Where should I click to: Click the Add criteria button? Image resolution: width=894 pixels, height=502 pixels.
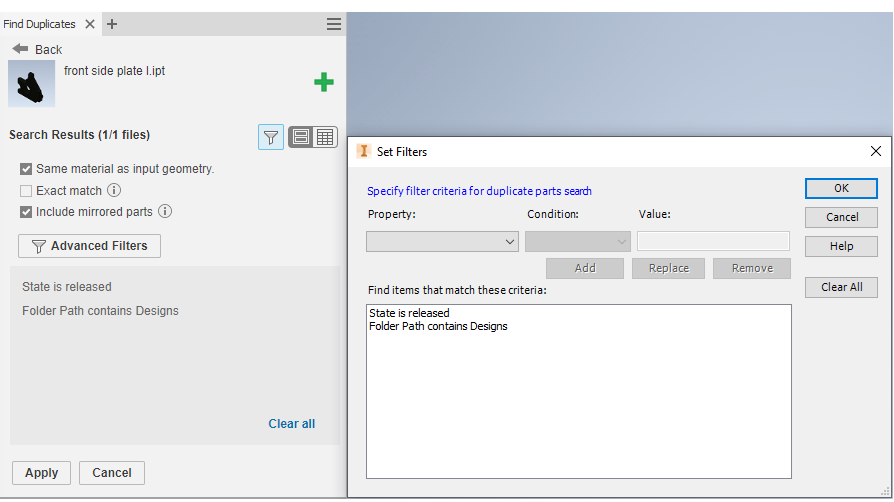click(585, 268)
